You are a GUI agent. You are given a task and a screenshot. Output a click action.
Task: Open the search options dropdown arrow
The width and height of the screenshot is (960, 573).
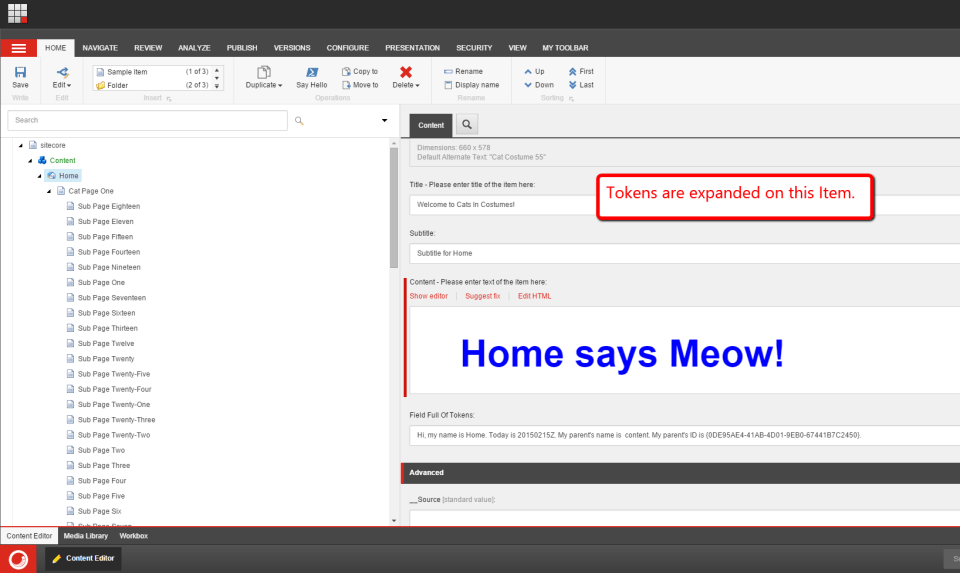tap(384, 121)
